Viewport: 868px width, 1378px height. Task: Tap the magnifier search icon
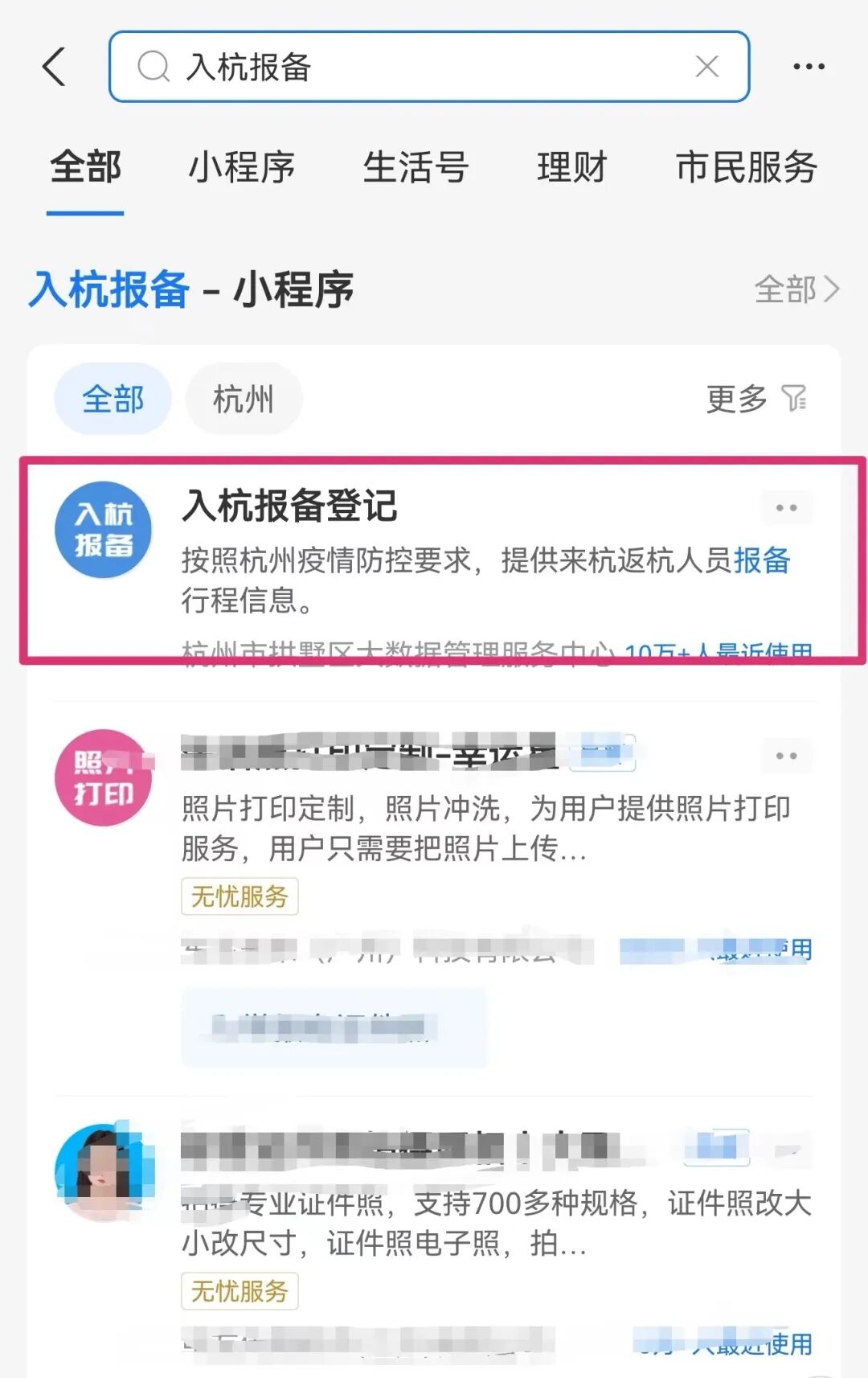pyautogui.click(x=154, y=67)
